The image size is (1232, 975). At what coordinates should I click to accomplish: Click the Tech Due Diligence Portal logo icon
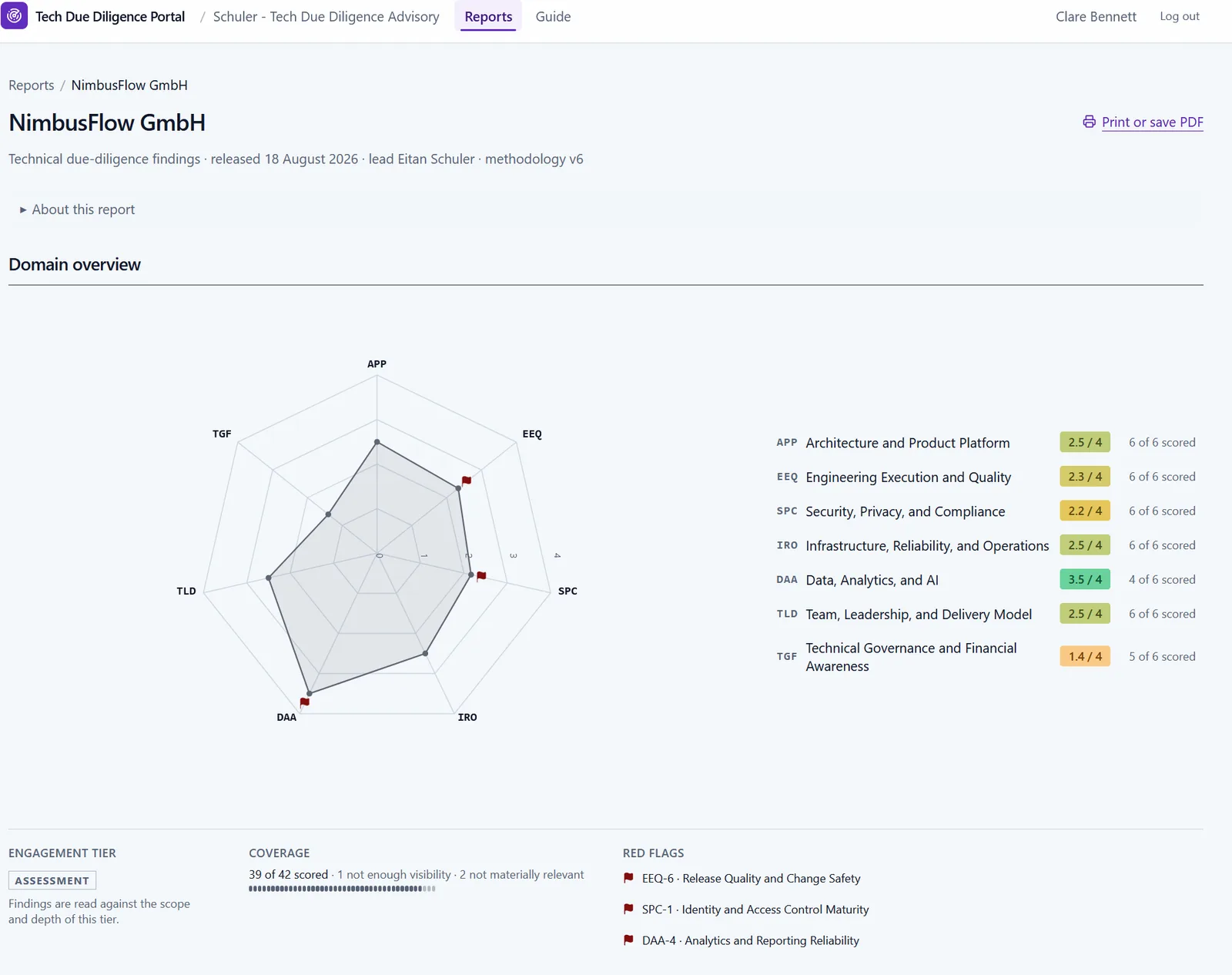click(x=15, y=15)
